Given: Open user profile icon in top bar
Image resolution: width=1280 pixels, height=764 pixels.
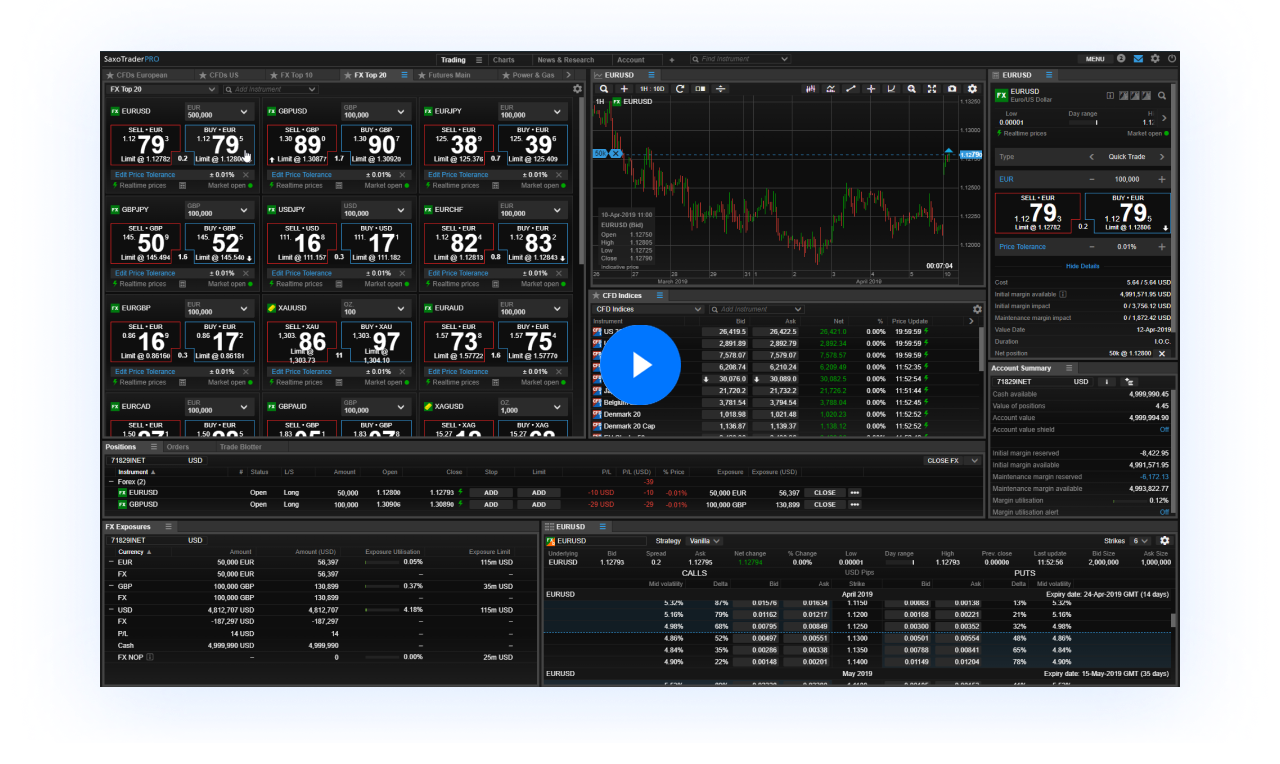Looking at the screenshot, I should click(x=1121, y=59).
